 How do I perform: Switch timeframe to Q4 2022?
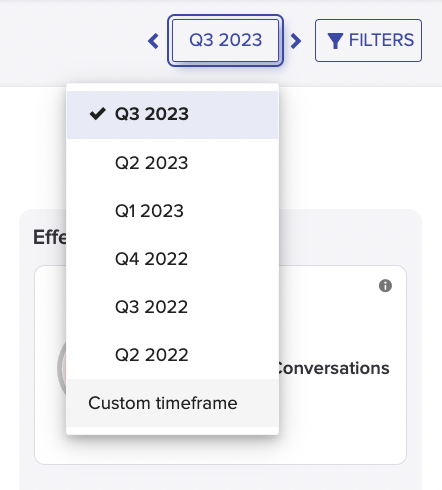(x=172, y=259)
